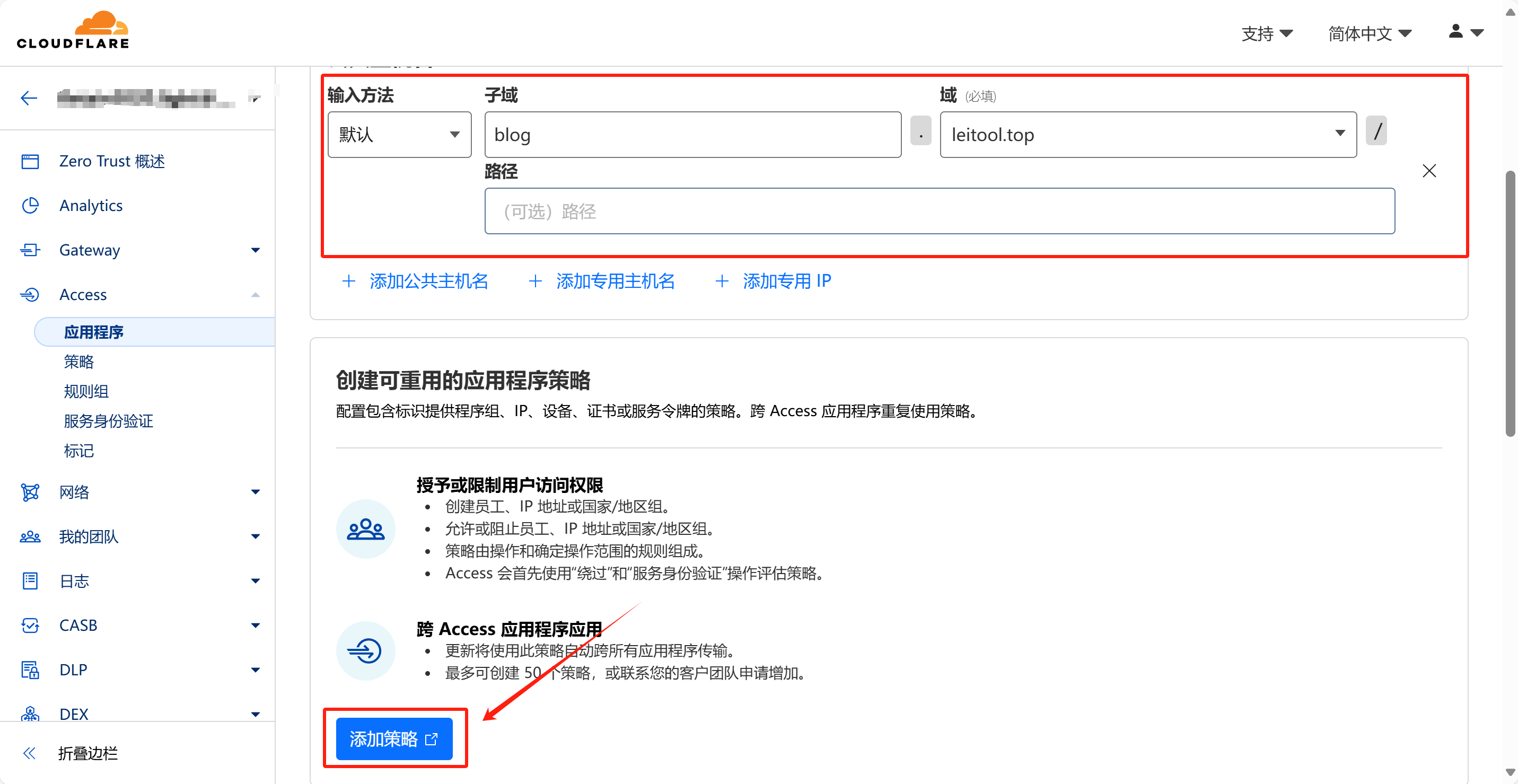Expand the 我的团队 menu section

tap(255, 536)
